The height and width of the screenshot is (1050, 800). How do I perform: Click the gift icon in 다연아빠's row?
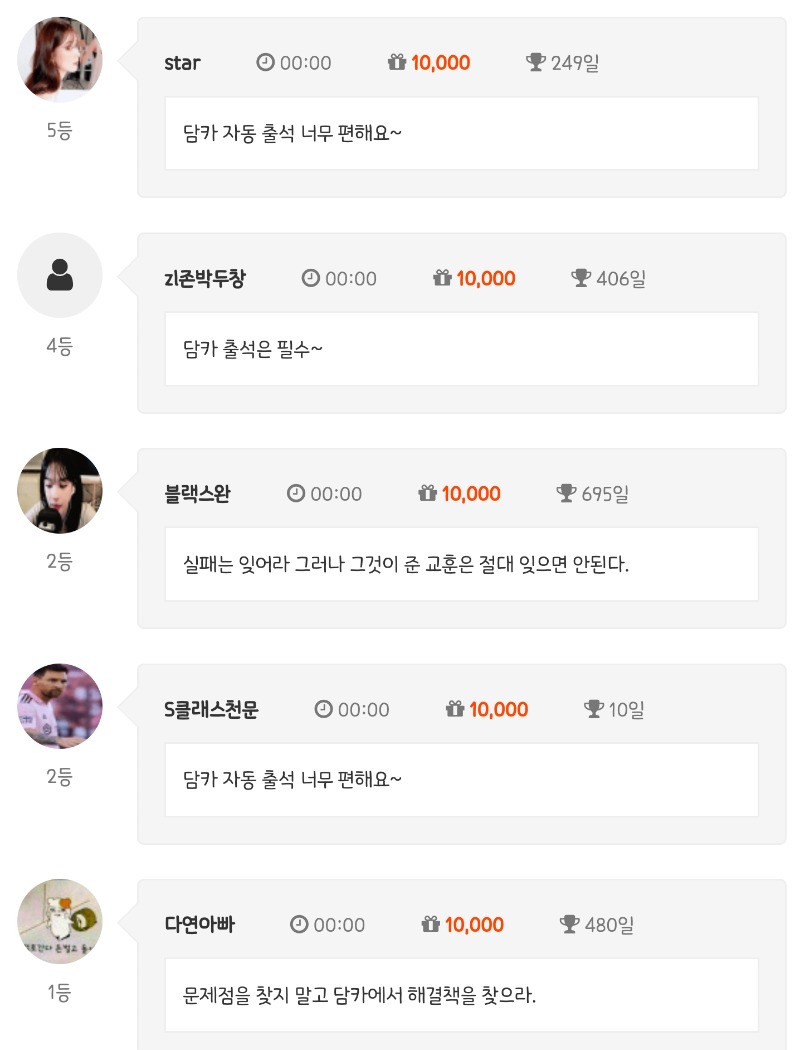(x=431, y=925)
